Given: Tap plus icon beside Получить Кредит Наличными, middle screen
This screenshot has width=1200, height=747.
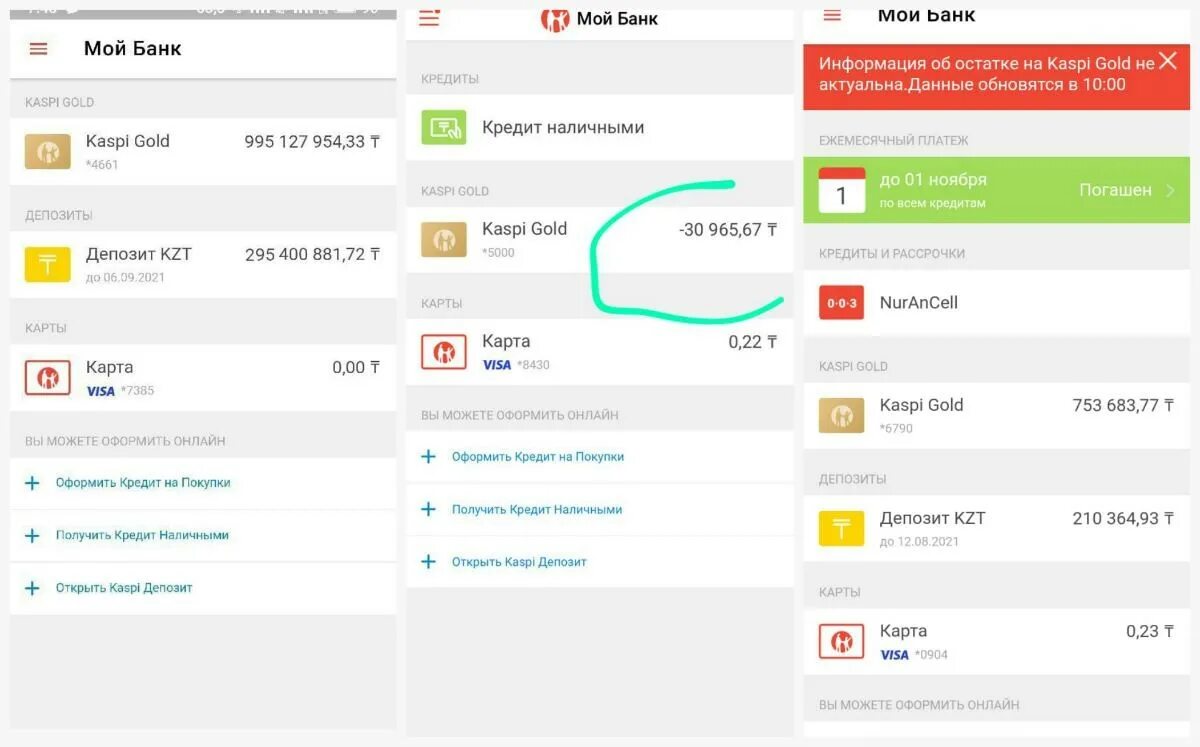Looking at the screenshot, I should pyautogui.click(x=429, y=509).
